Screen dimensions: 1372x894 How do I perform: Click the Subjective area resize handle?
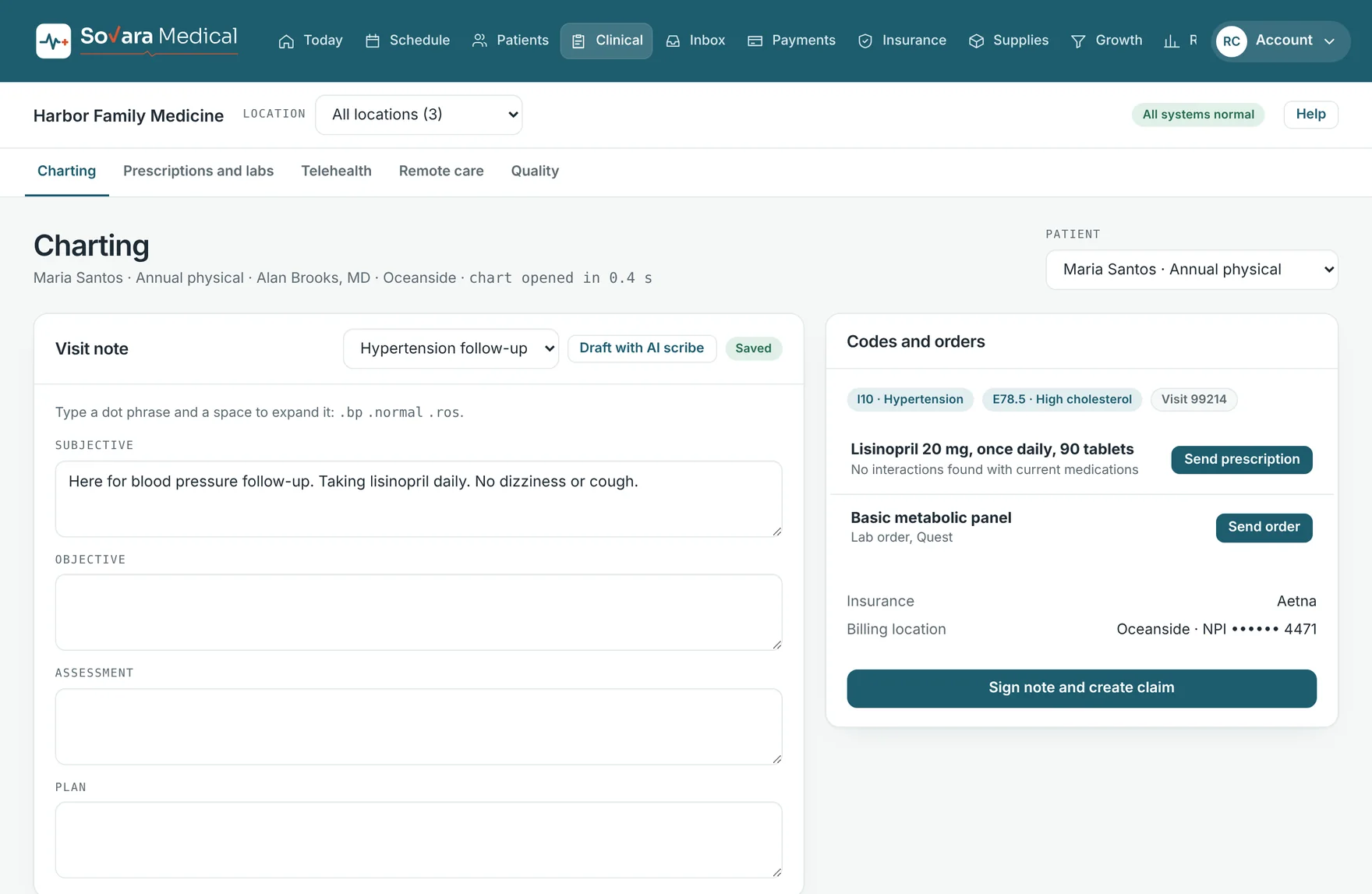click(x=776, y=531)
